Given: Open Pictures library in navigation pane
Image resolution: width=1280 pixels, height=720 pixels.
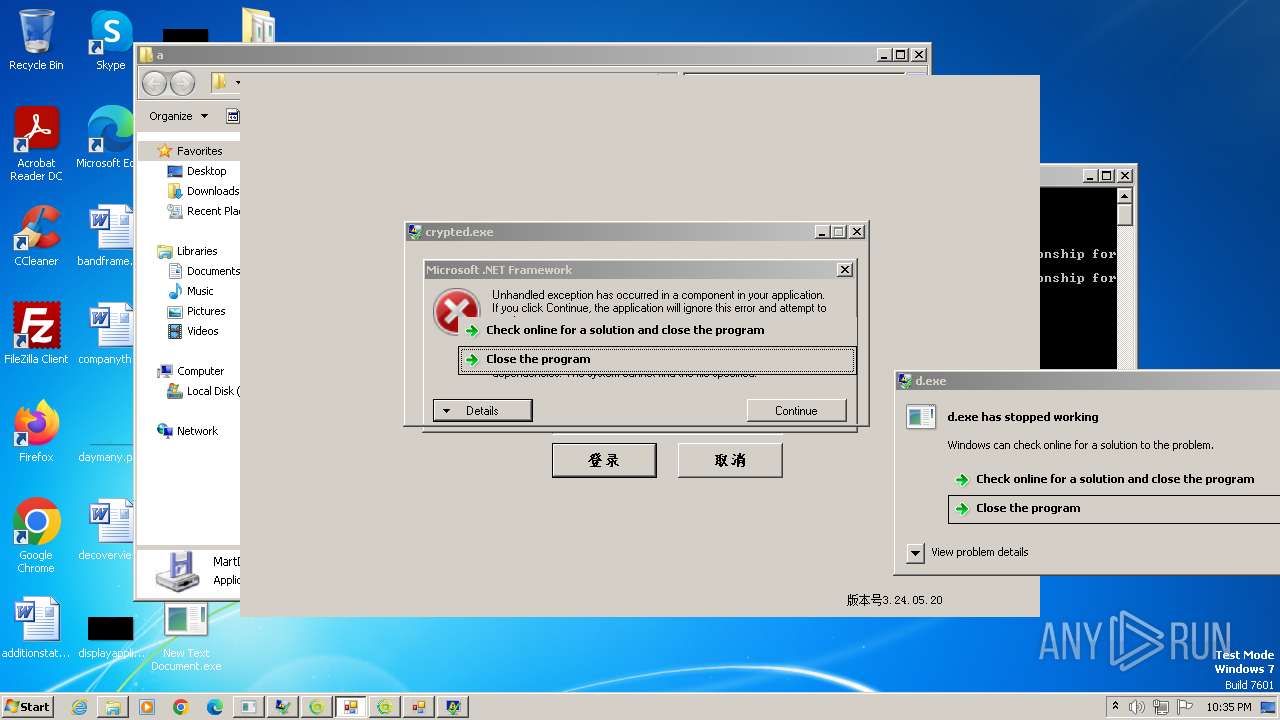Looking at the screenshot, I should pyautogui.click(x=206, y=311).
